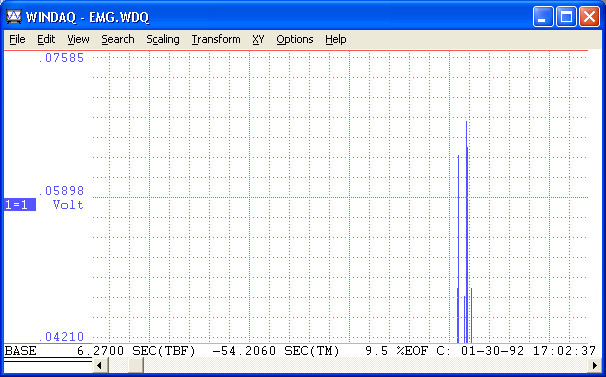Click the horizontal scrollbar thumb
The height and width of the screenshot is (377, 606).
136,365
